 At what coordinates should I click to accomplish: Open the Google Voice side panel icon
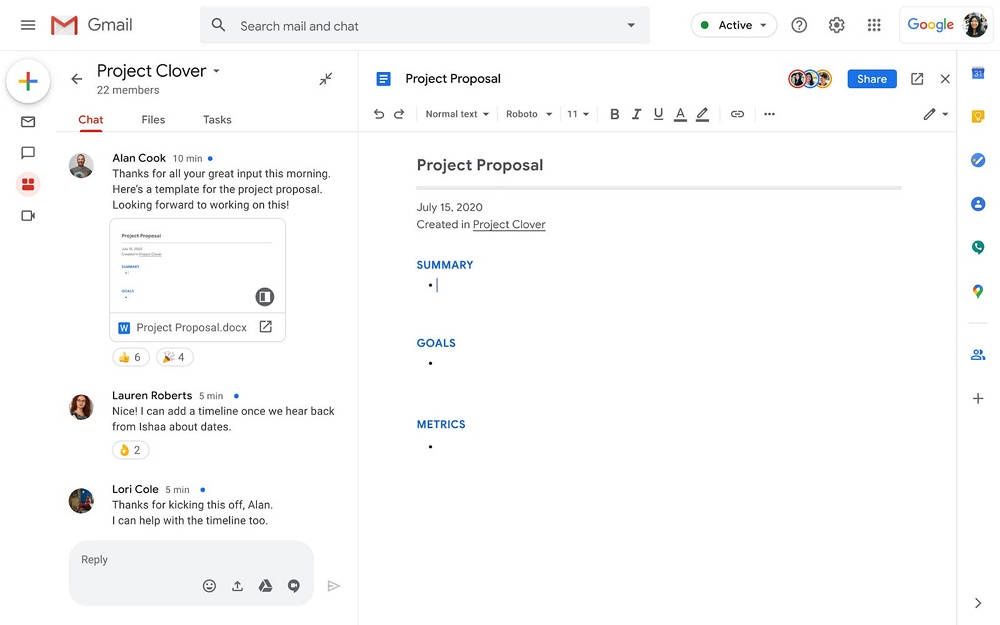(x=978, y=247)
